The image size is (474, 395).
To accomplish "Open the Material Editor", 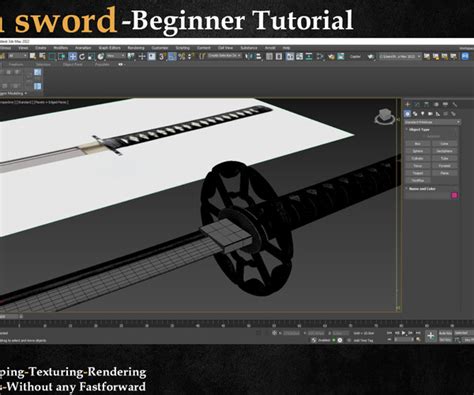I will tap(320, 56).
